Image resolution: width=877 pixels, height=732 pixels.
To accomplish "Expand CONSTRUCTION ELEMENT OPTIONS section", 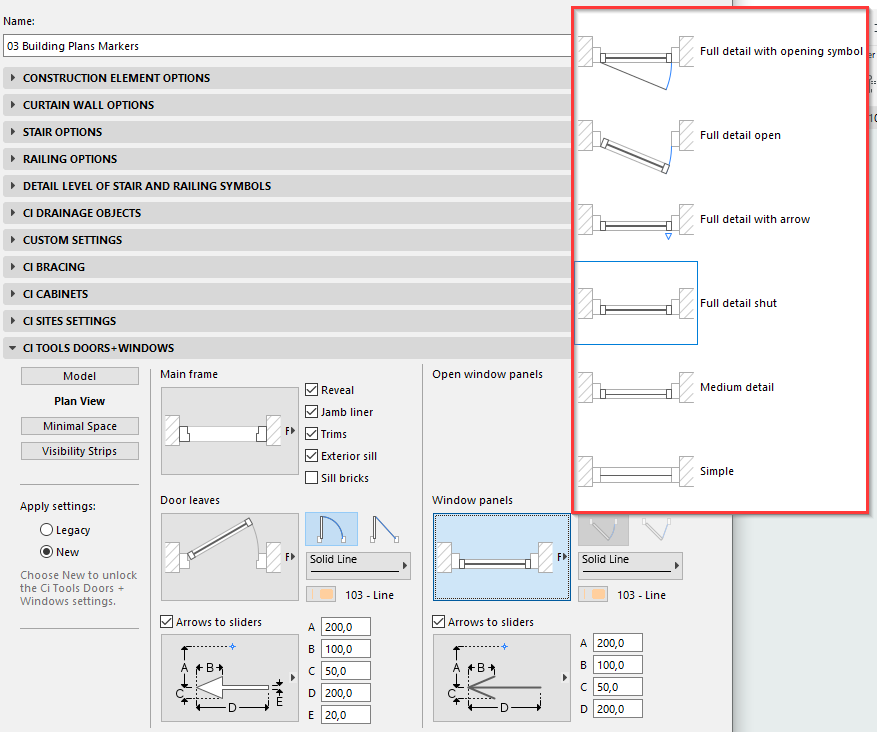I will coord(116,78).
